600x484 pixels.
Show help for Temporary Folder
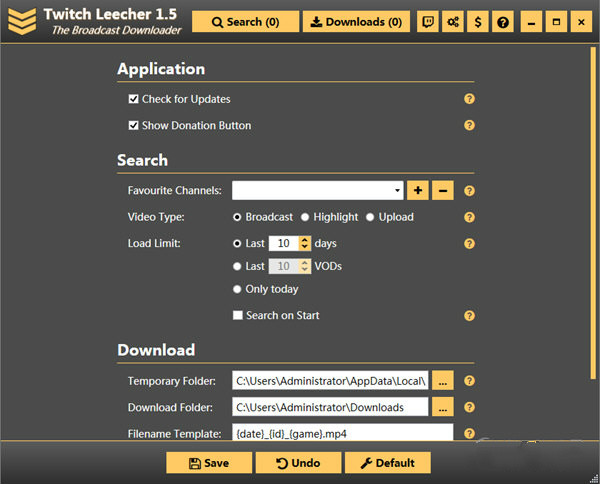469,381
